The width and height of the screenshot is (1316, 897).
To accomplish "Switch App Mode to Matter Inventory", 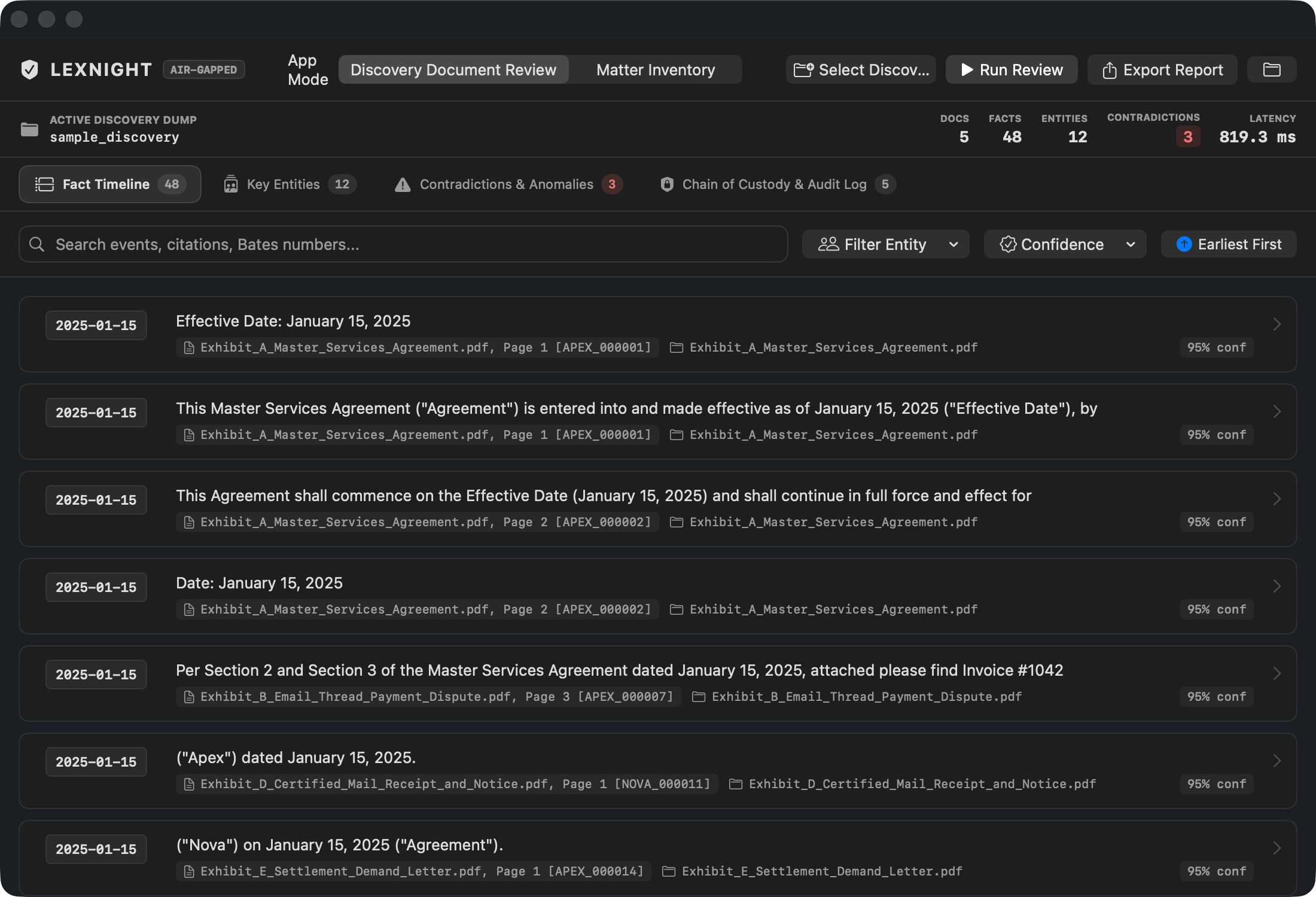I will point(656,70).
